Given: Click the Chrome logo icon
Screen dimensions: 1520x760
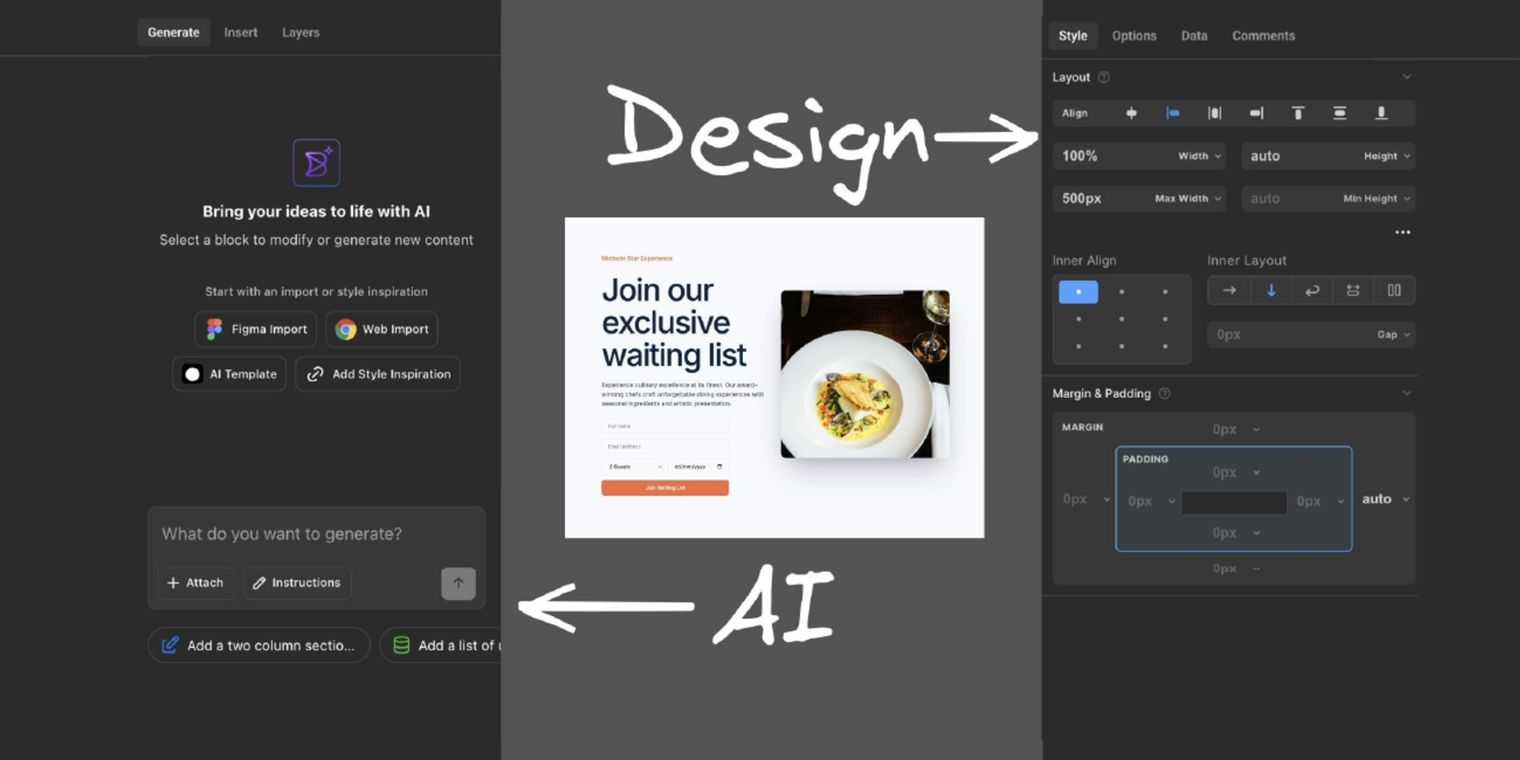Looking at the screenshot, I should coord(346,329).
